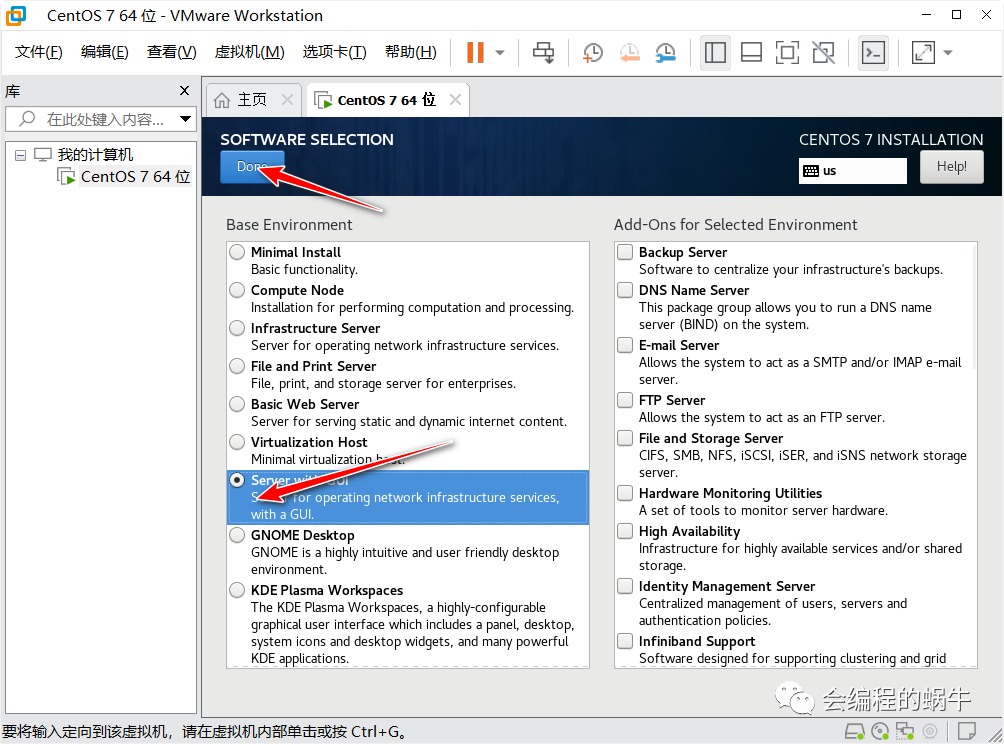Check the DNS Name Server add-on

pyautogui.click(x=625, y=290)
